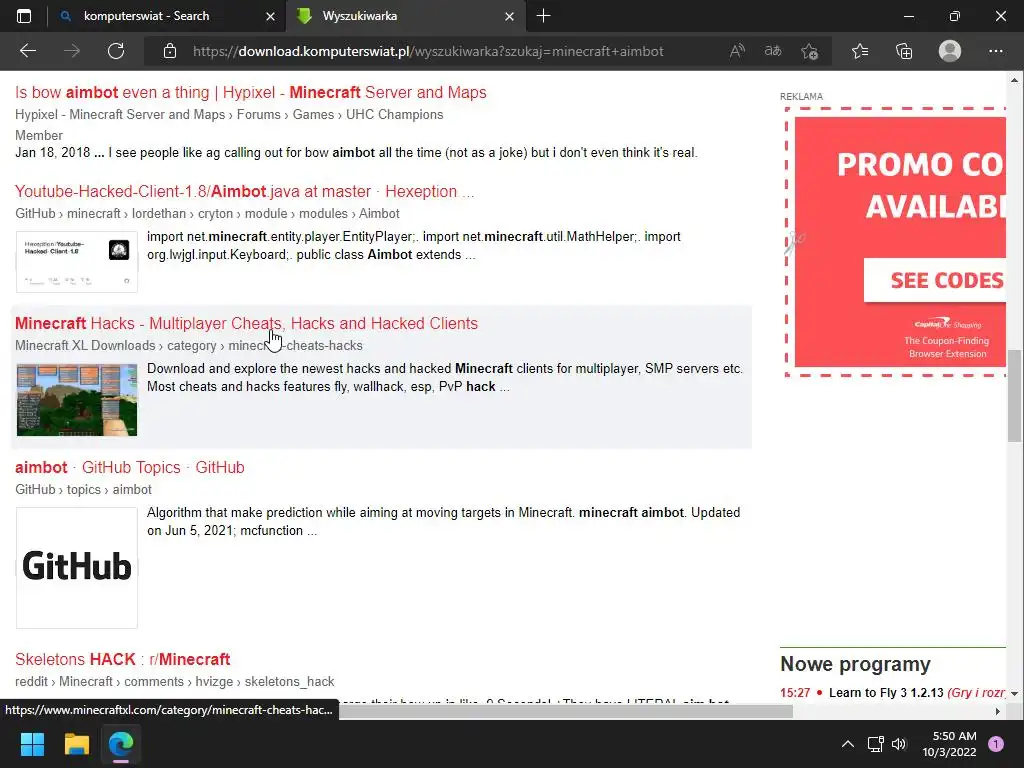The image size is (1024, 768).
Task: Open the network status tray icon
Action: coord(875,744)
